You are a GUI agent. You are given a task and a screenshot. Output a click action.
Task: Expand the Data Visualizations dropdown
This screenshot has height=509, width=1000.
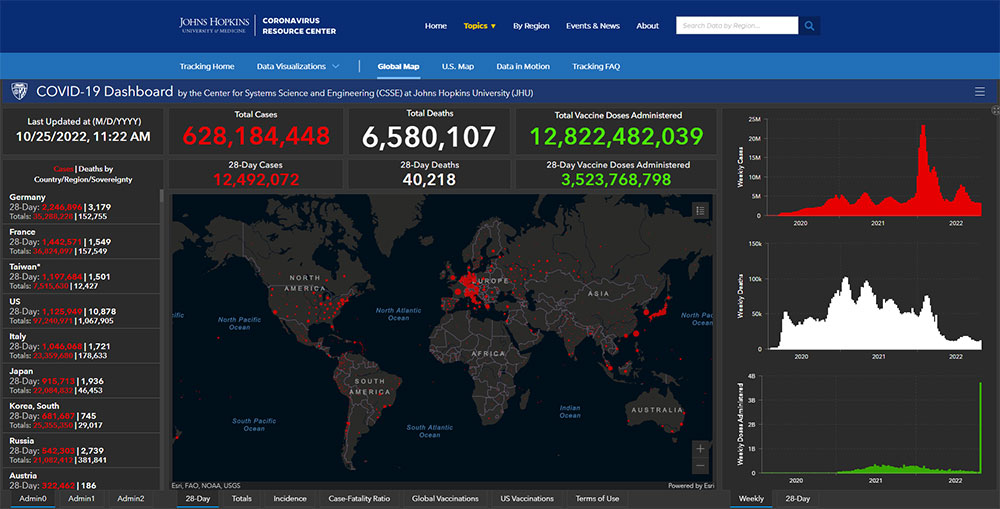tap(298, 67)
